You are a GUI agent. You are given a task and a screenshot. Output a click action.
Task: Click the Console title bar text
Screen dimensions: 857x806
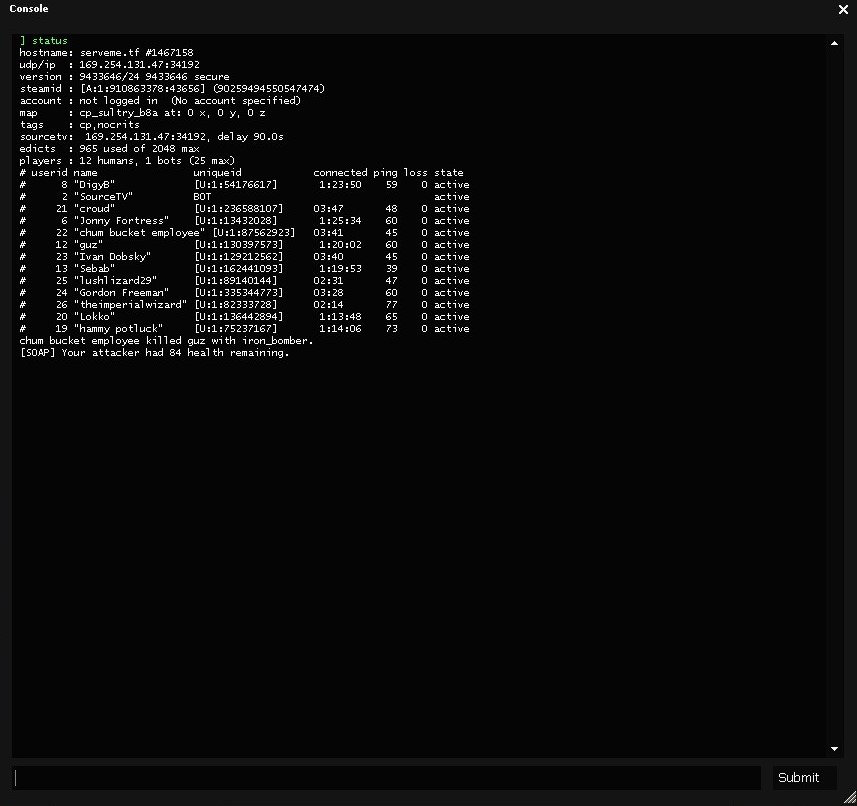pos(29,9)
